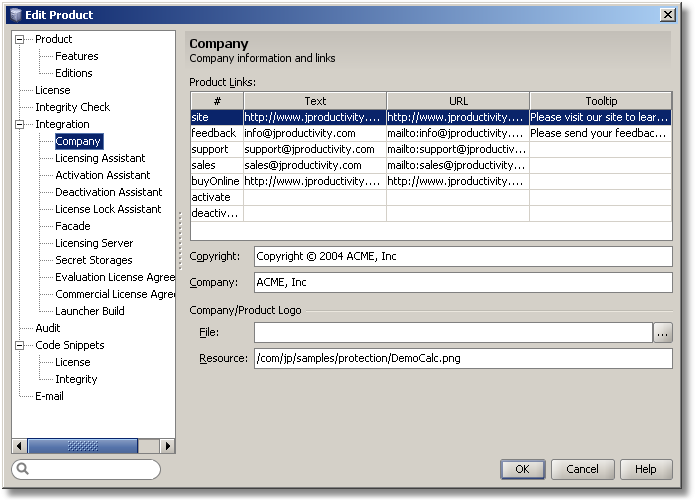696x503 pixels.
Task: Open the Integrity Check tree item
Action: pos(72,107)
